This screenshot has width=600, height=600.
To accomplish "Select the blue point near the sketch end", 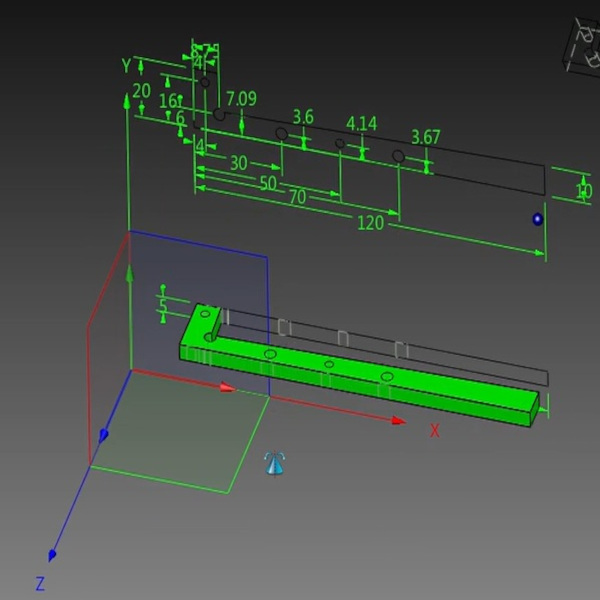I will (x=538, y=219).
